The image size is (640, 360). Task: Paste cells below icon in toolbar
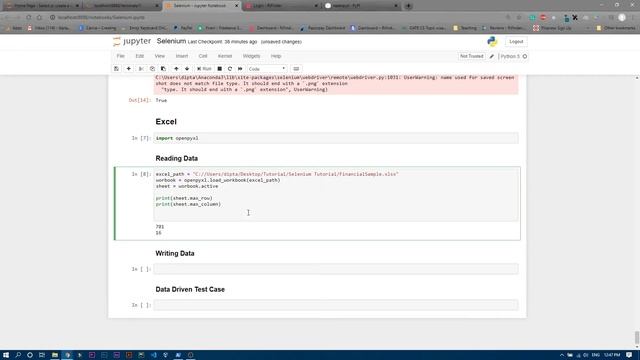[163, 69]
